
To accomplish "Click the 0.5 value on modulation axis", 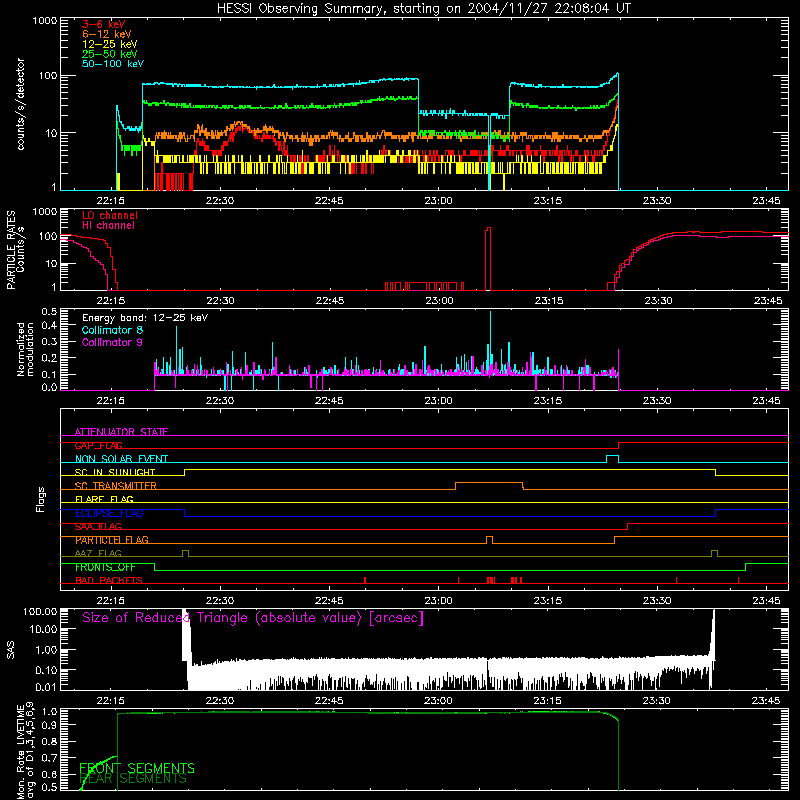I will (49, 311).
